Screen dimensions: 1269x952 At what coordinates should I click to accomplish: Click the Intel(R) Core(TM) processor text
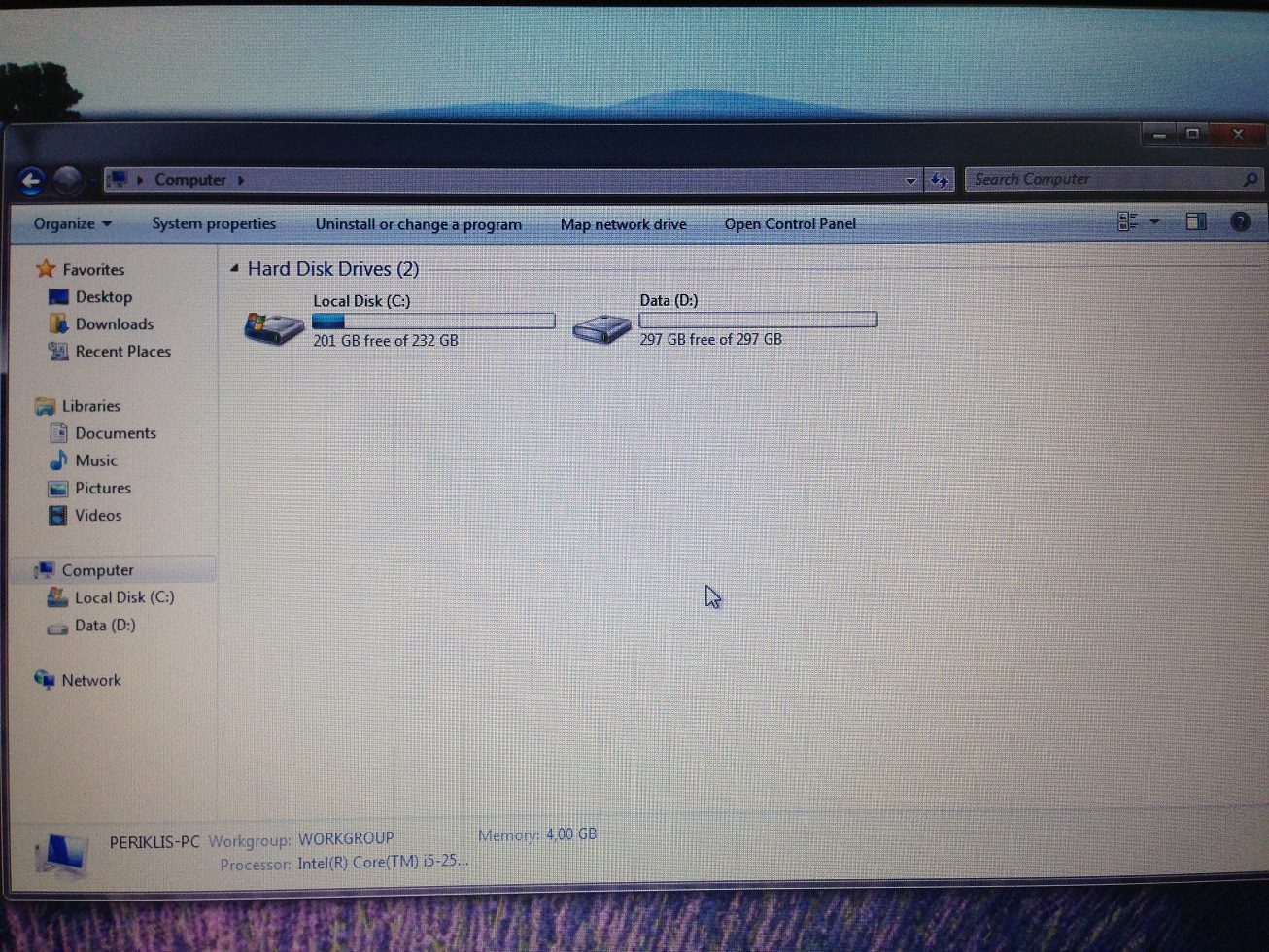(x=383, y=862)
